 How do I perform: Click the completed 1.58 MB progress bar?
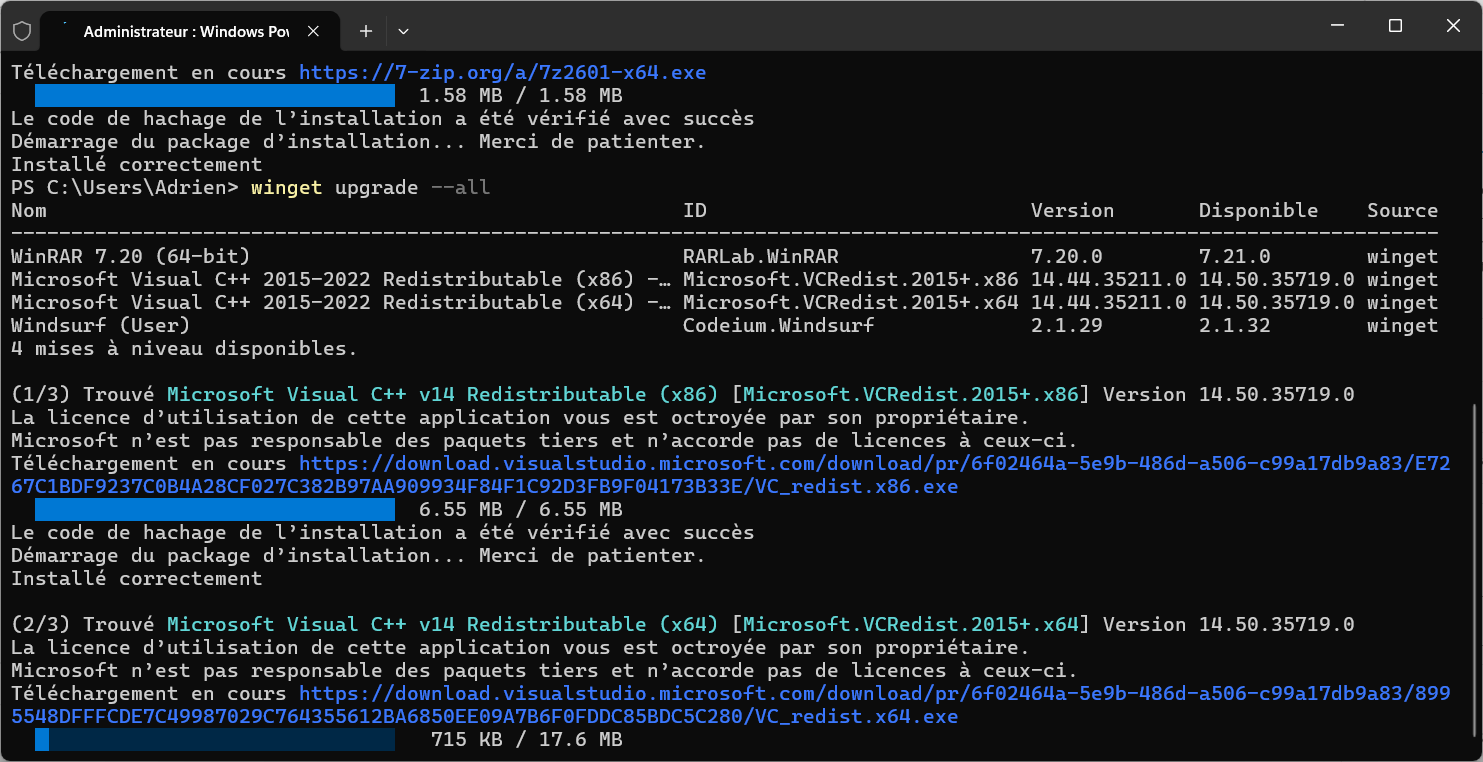pyautogui.click(x=215, y=96)
